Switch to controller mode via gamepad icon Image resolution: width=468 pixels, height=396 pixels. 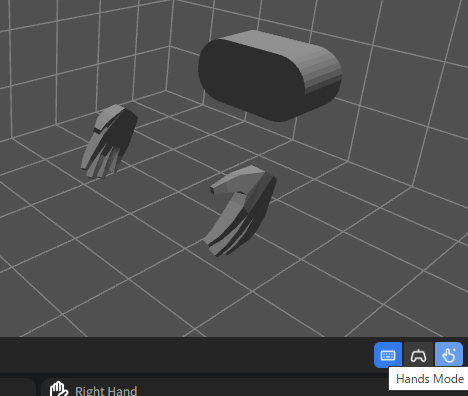tap(418, 355)
